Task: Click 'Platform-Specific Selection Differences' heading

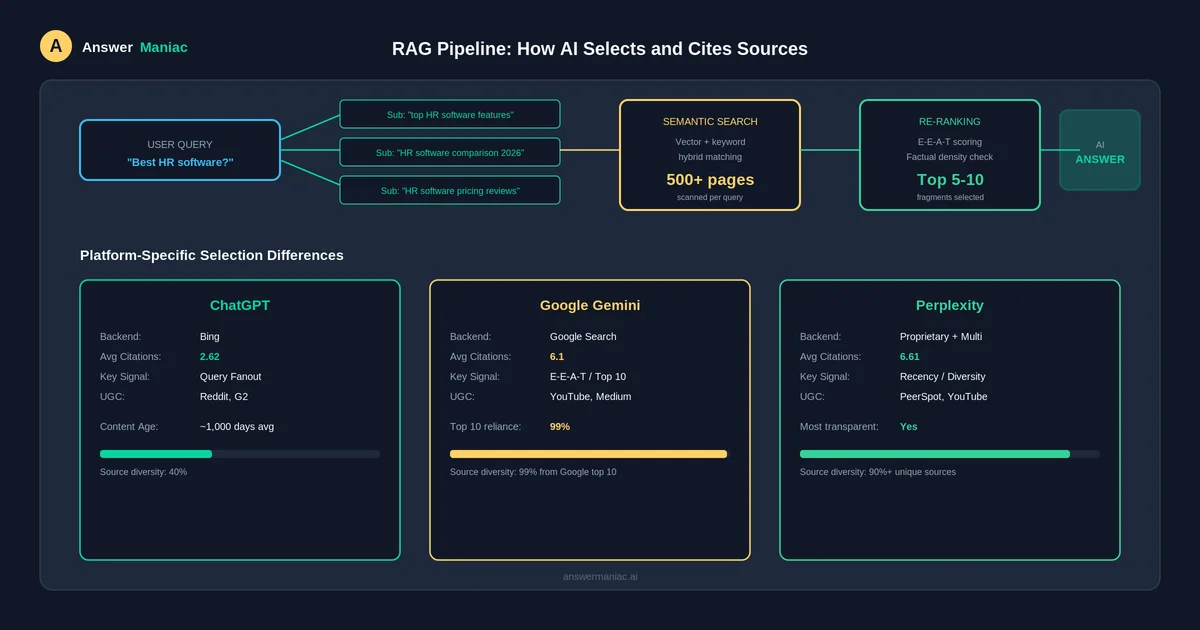Action: pyautogui.click(x=212, y=255)
